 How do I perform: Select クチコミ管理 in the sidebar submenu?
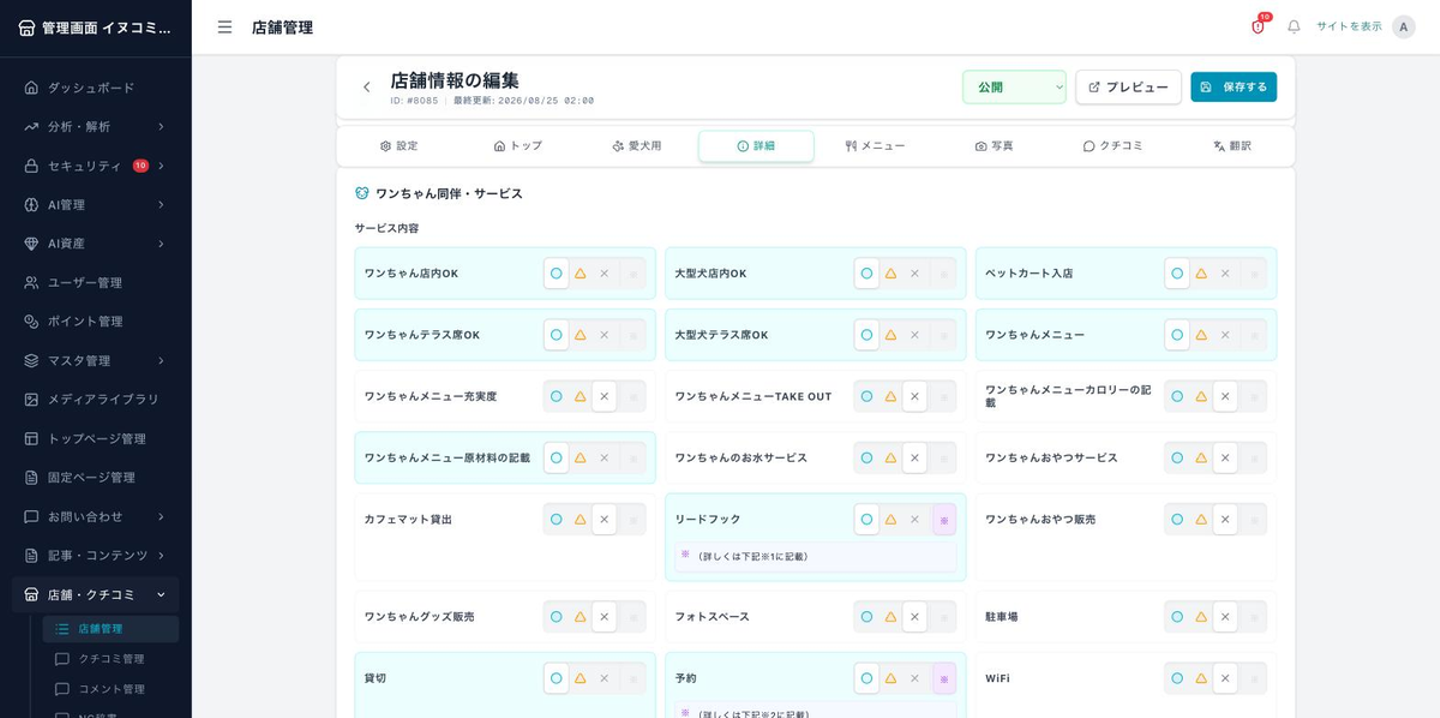pos(111,659)
